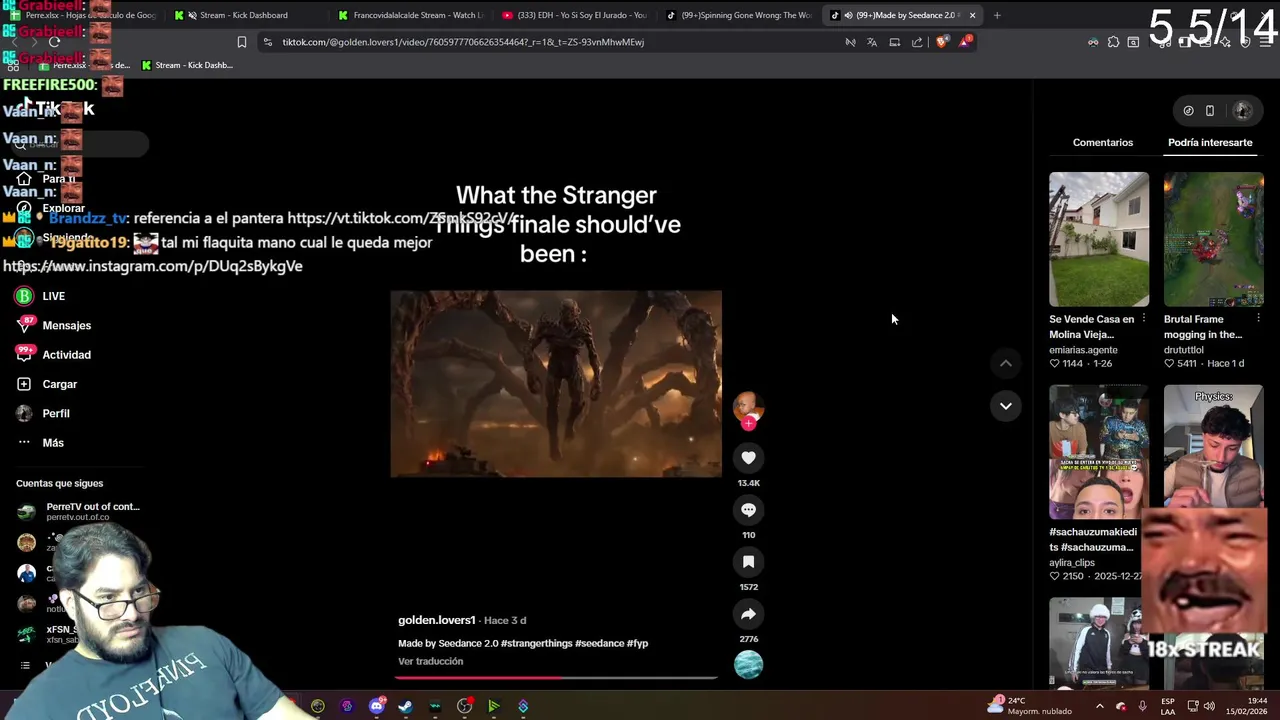The image size is (1280, 720).
Task: Click Ver traducción under the caption
Action: pos(430,661)
